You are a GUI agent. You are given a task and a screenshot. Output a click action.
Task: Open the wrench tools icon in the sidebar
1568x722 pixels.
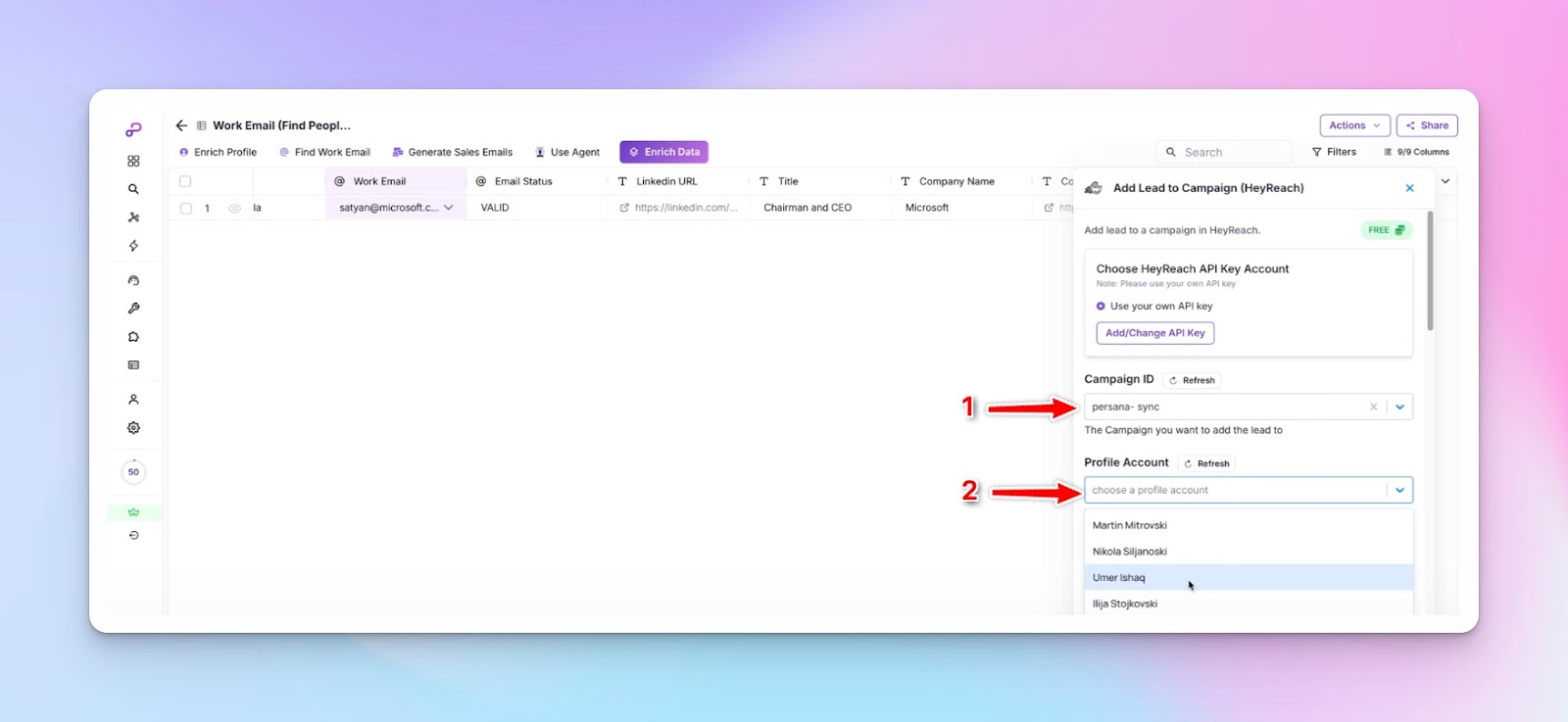coord(133,309)
